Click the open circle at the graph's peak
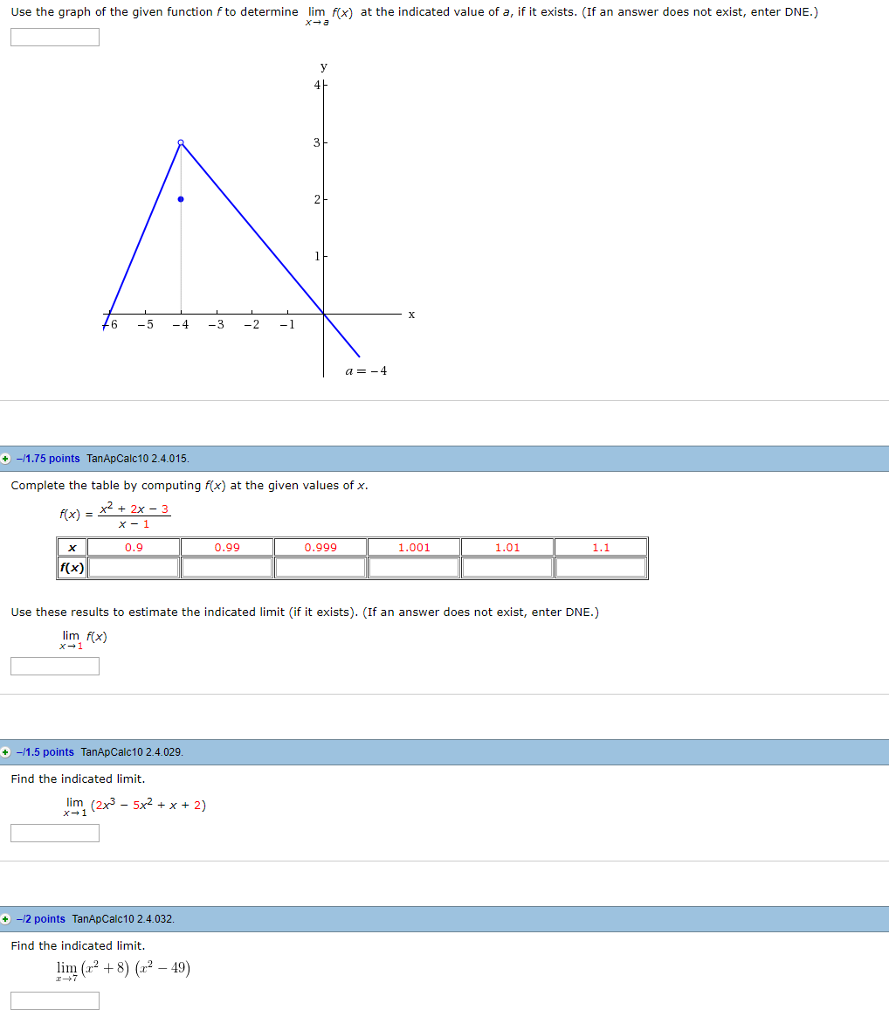Image resolution: width=889 pixels, height=1024 pixels. [x=181, y=141]
